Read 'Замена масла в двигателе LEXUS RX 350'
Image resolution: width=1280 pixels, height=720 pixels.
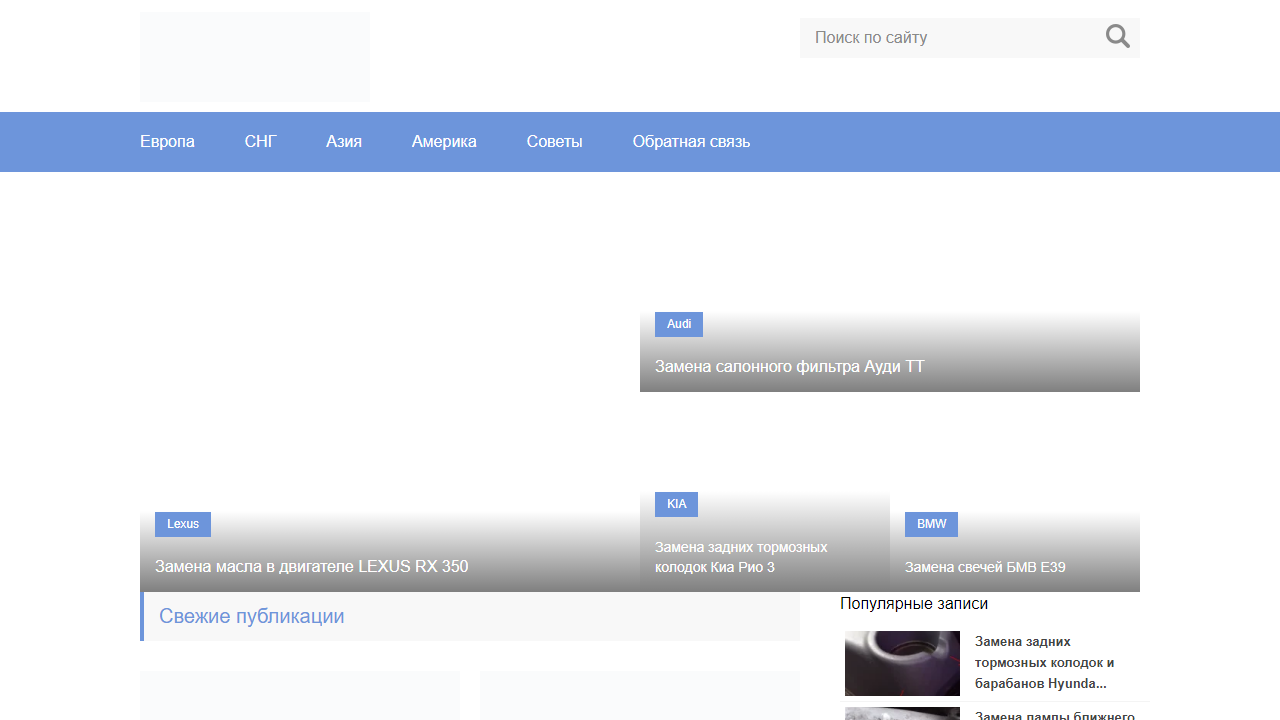[311, 567]
